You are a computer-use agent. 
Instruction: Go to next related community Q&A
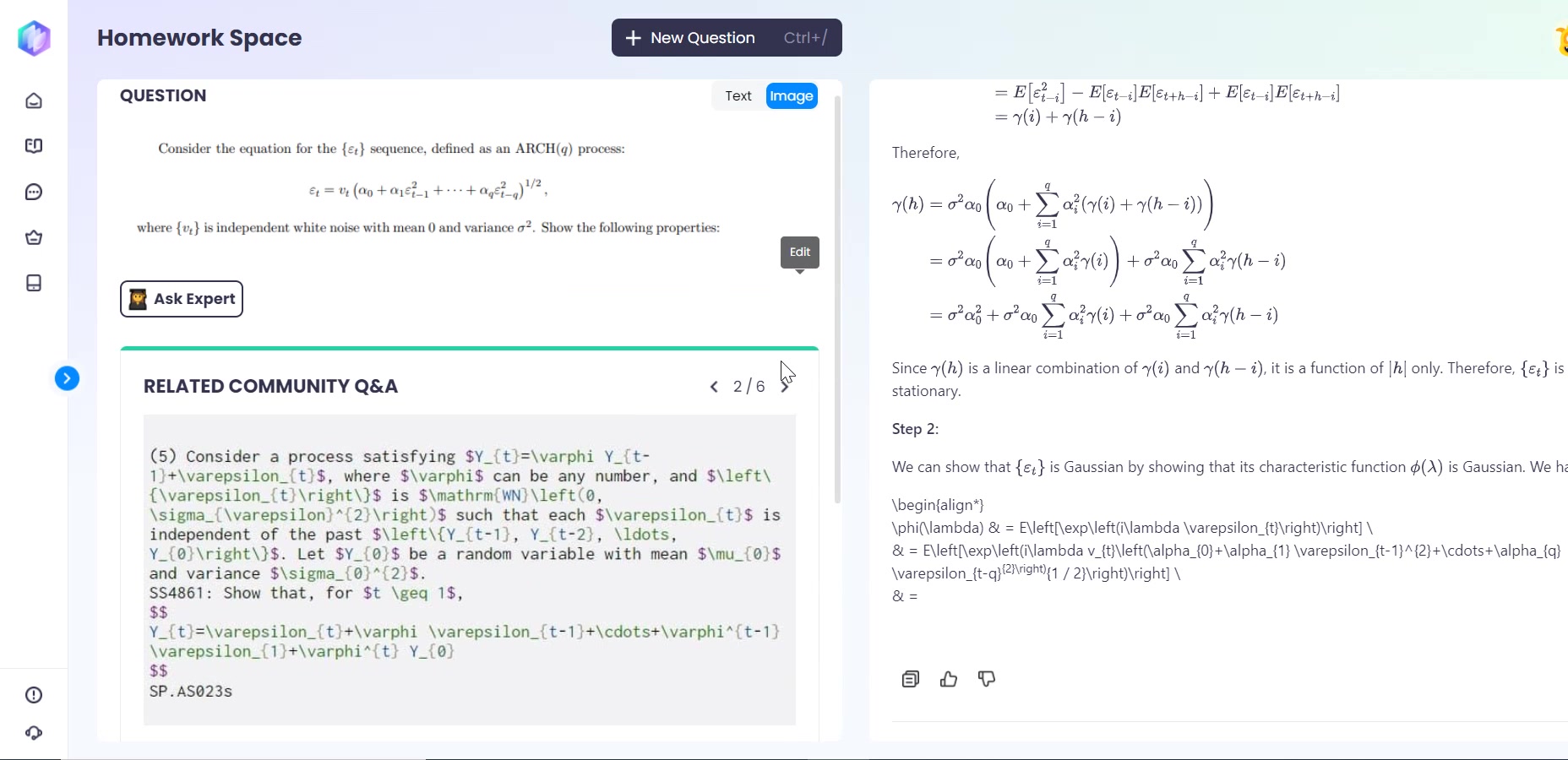point(786,387)
